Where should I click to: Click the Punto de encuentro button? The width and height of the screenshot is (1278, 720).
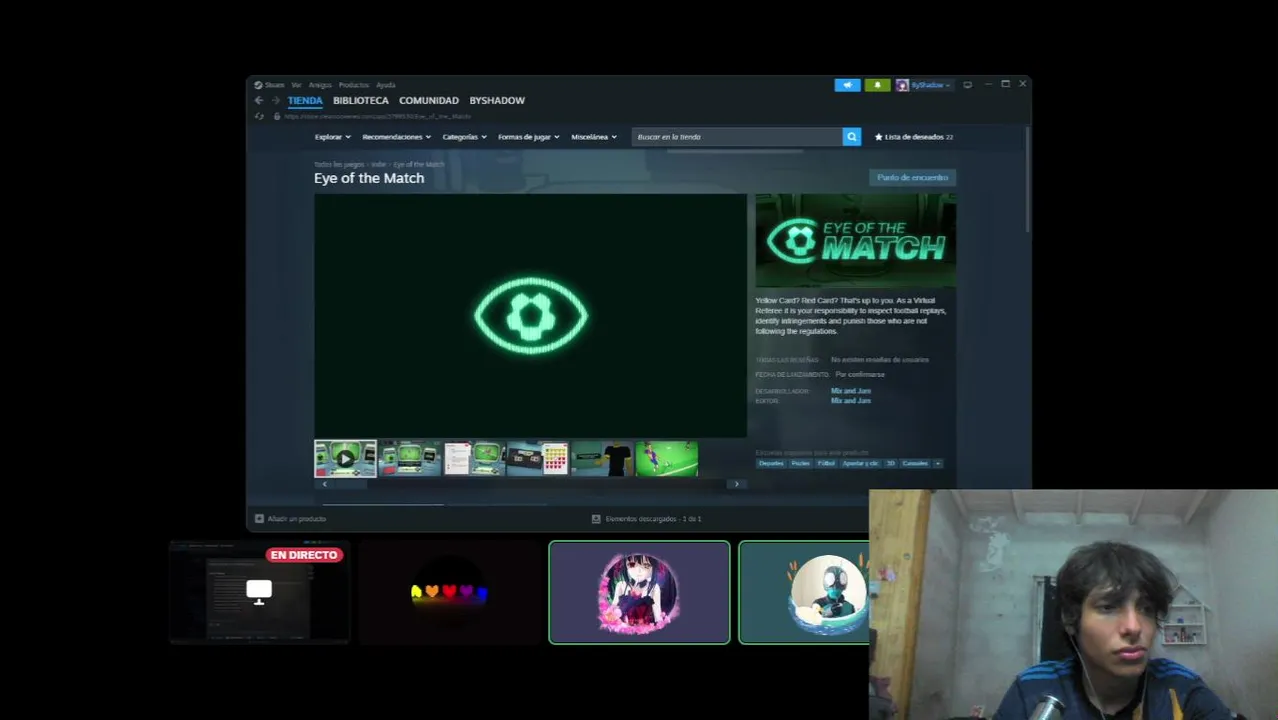pyautogui.click(x=912, y=178)
